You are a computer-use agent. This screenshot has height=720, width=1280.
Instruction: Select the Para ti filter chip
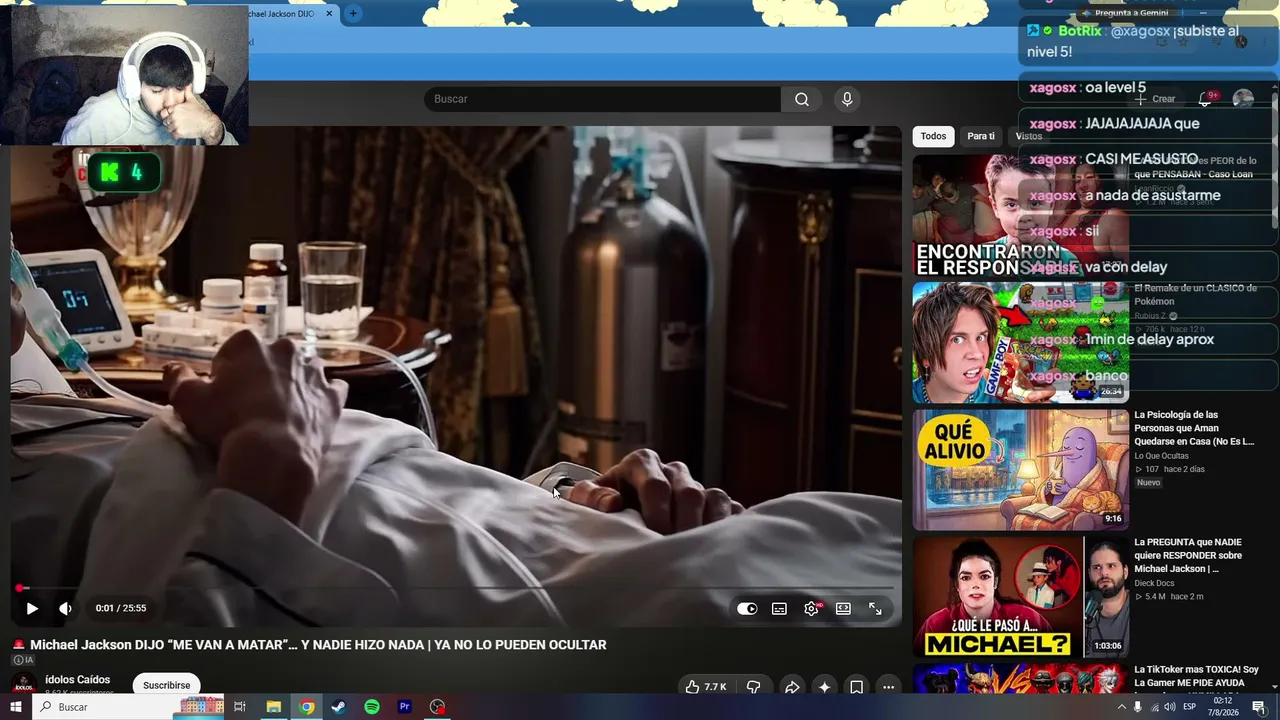(981, 136)
